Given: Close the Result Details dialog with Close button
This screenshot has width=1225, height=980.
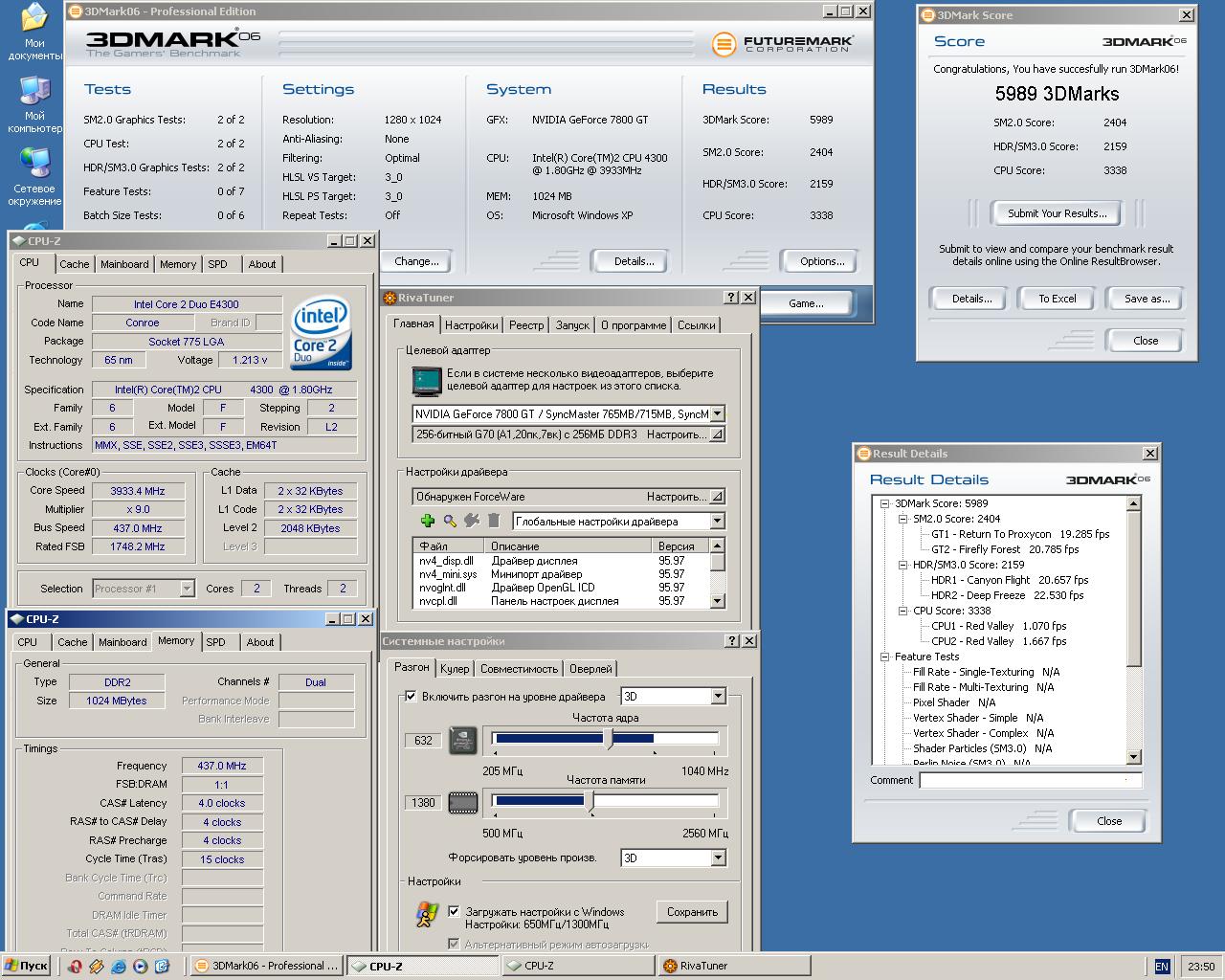Looking at the screenshot, I should click(x=1109, y=821).
